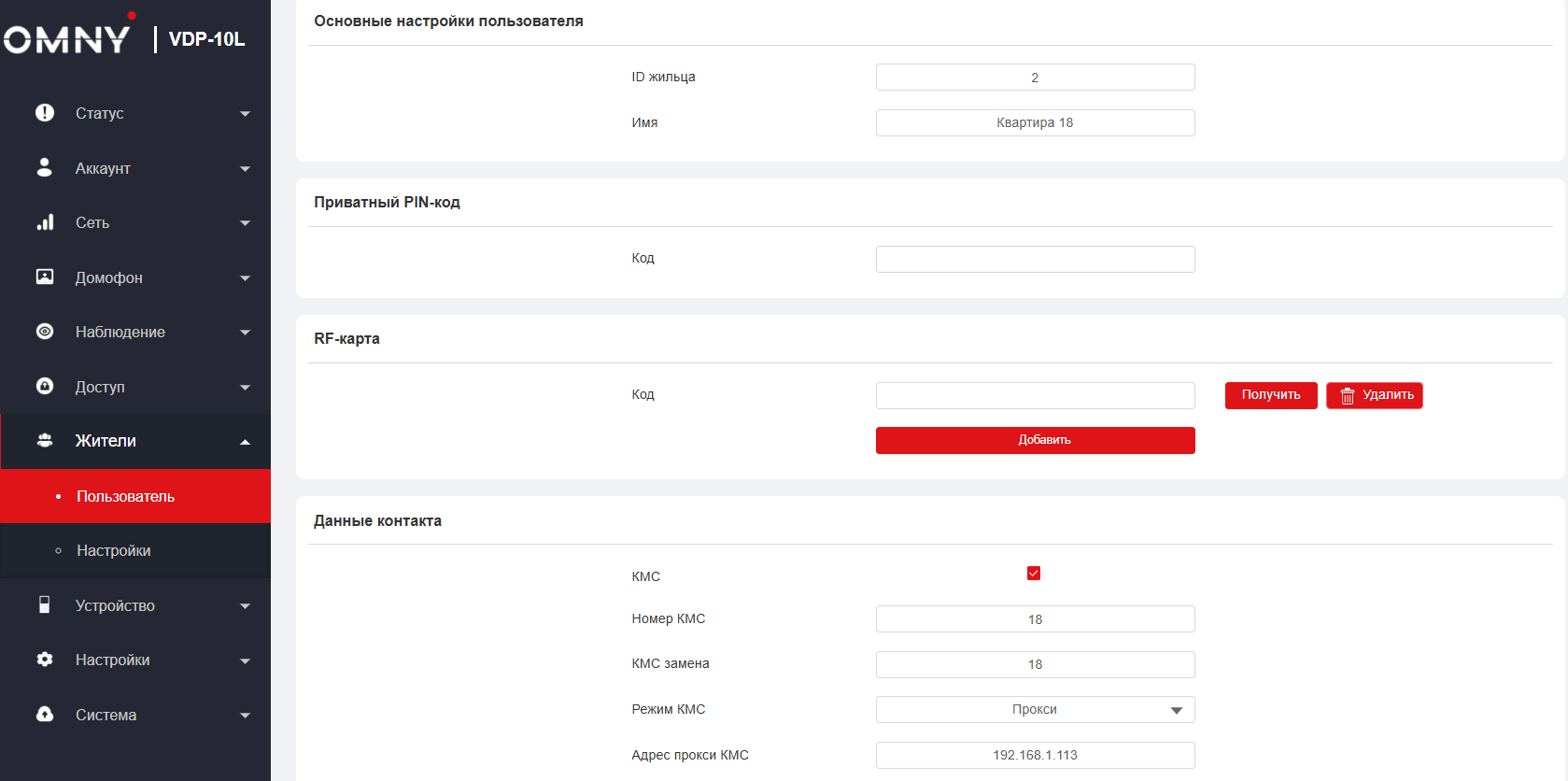Collapse the Жители section arrow
Image resolution: width=1568 pixels, height=781 pixels.
tap(245, 442)
